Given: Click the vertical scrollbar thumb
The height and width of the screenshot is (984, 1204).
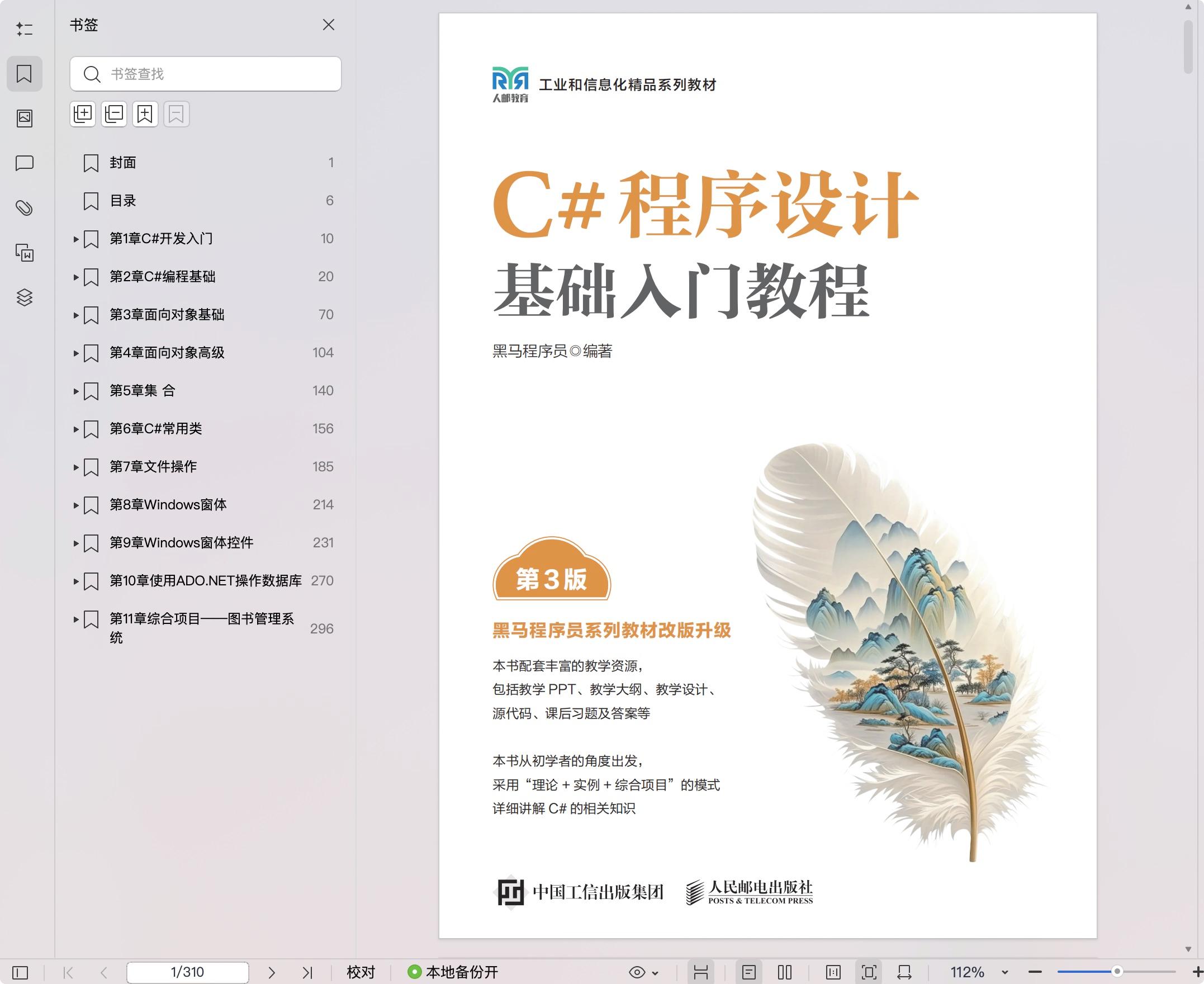Looking at the screenshot, I should [1188, 48].
